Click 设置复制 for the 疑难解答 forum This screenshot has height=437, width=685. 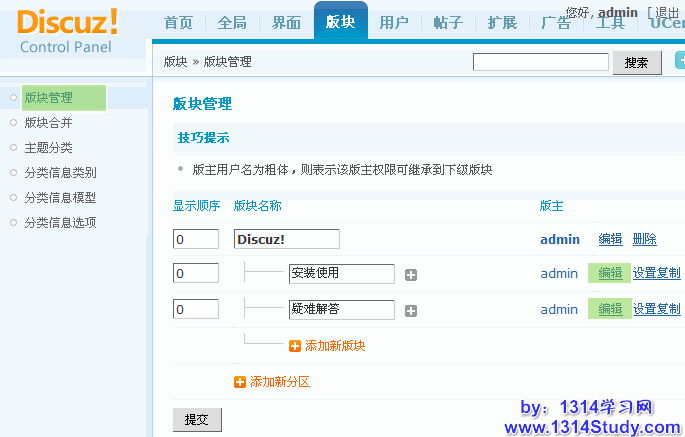tap(657, 309)
